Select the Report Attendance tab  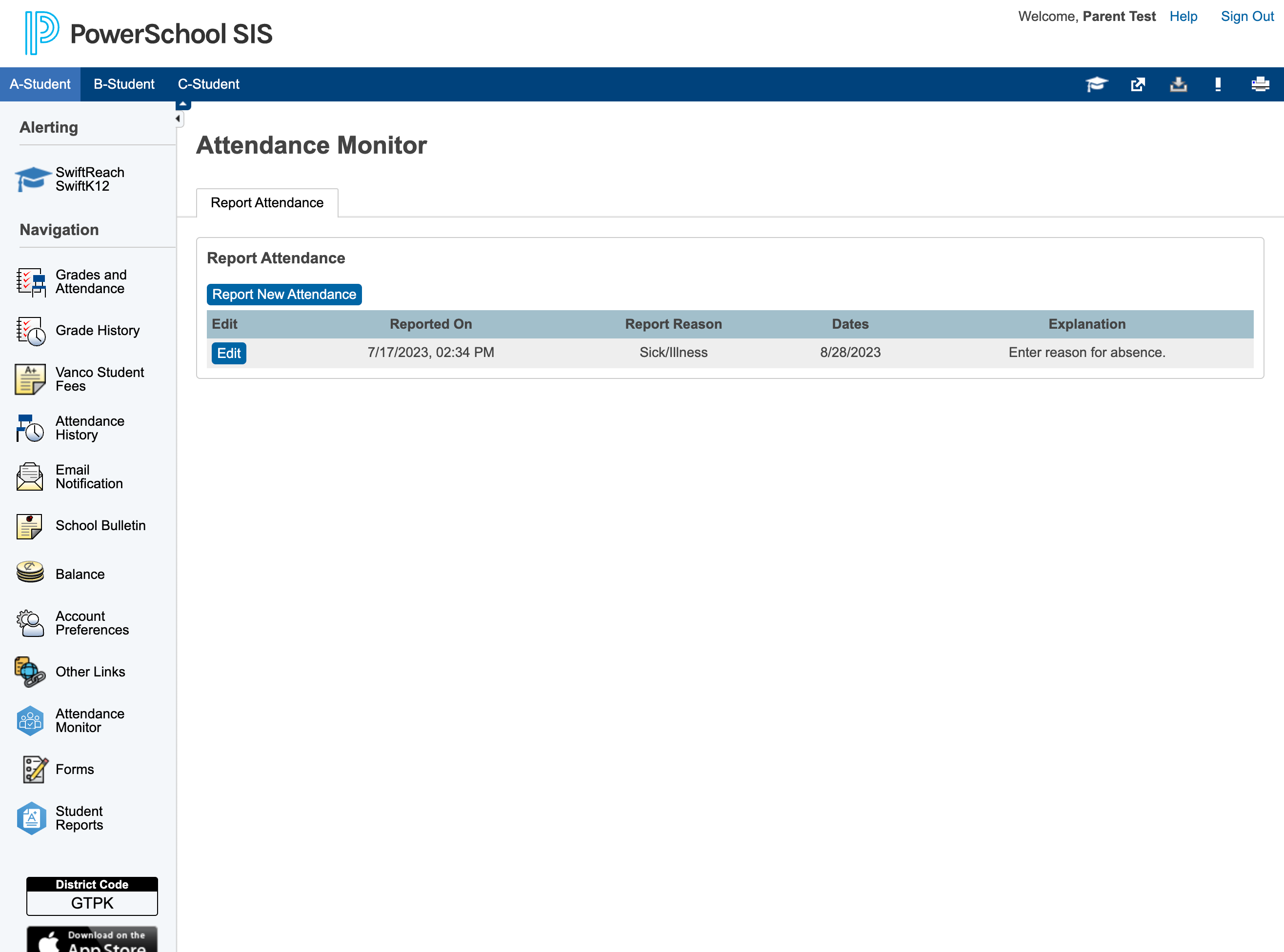point(267,203)
